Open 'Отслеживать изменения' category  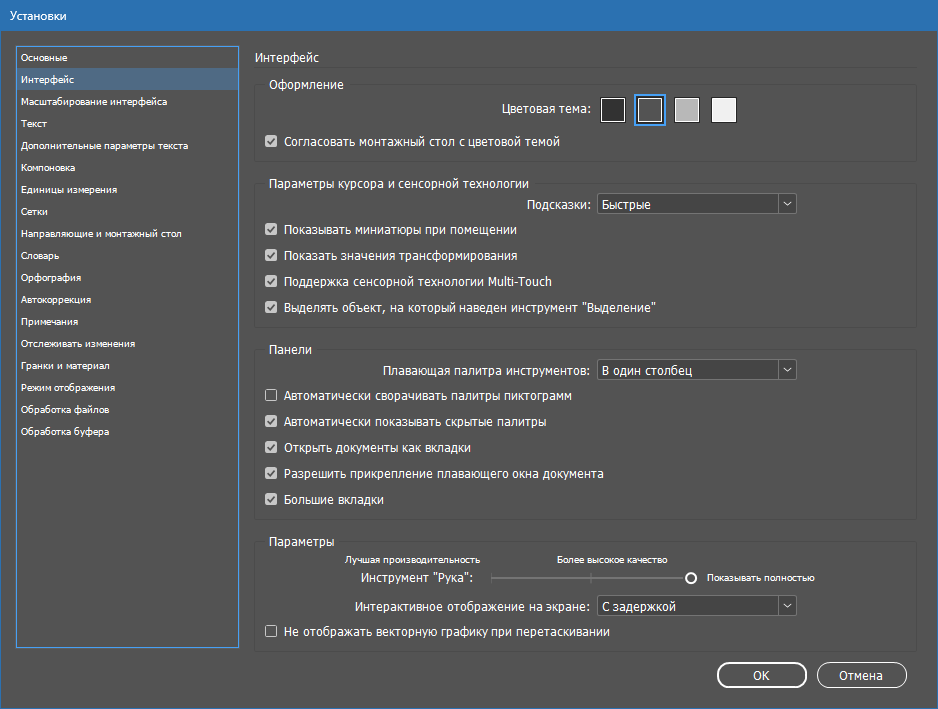(127, 343)
